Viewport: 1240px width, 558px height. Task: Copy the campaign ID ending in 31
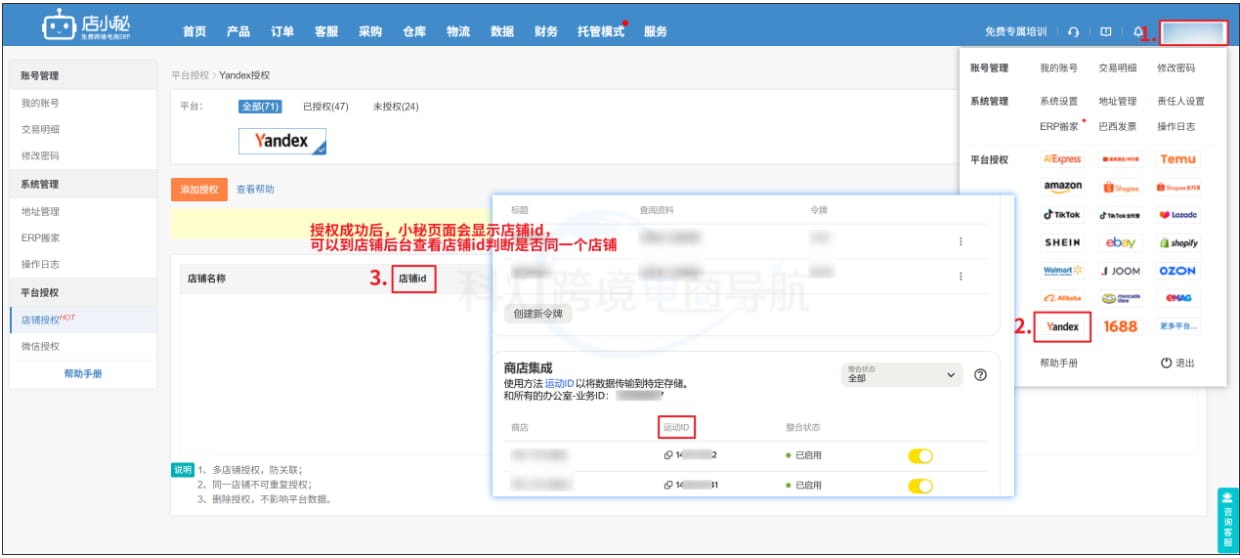[x=668, y=485]
